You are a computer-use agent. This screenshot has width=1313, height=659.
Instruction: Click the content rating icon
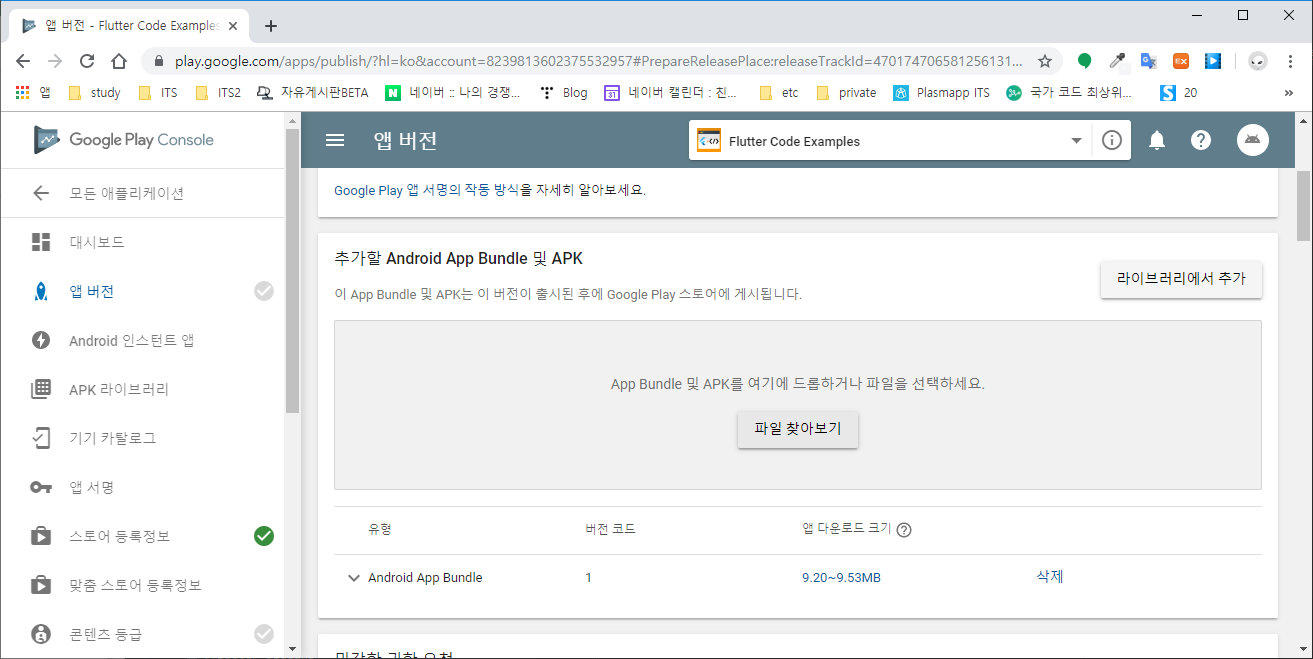coord(41,634)
